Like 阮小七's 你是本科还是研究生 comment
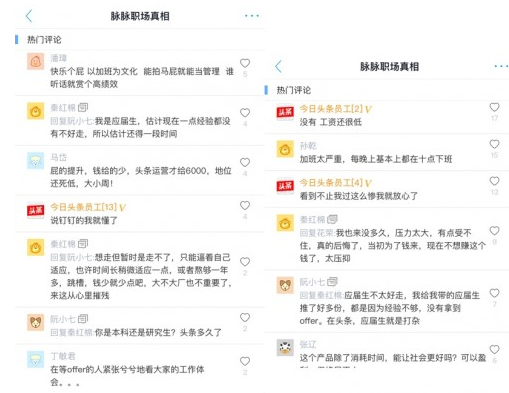Image resolution: width=509 pixels, height=393 pixels. pos(245,318)
